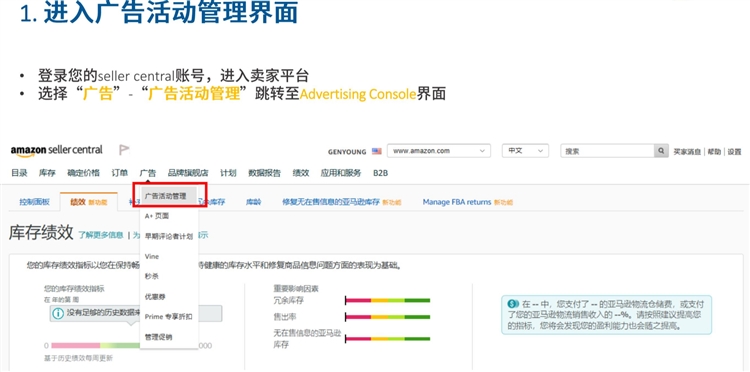Viewport: 750px width, 372px height.
Task: Open the B2B menu
Action: point(380,173)
